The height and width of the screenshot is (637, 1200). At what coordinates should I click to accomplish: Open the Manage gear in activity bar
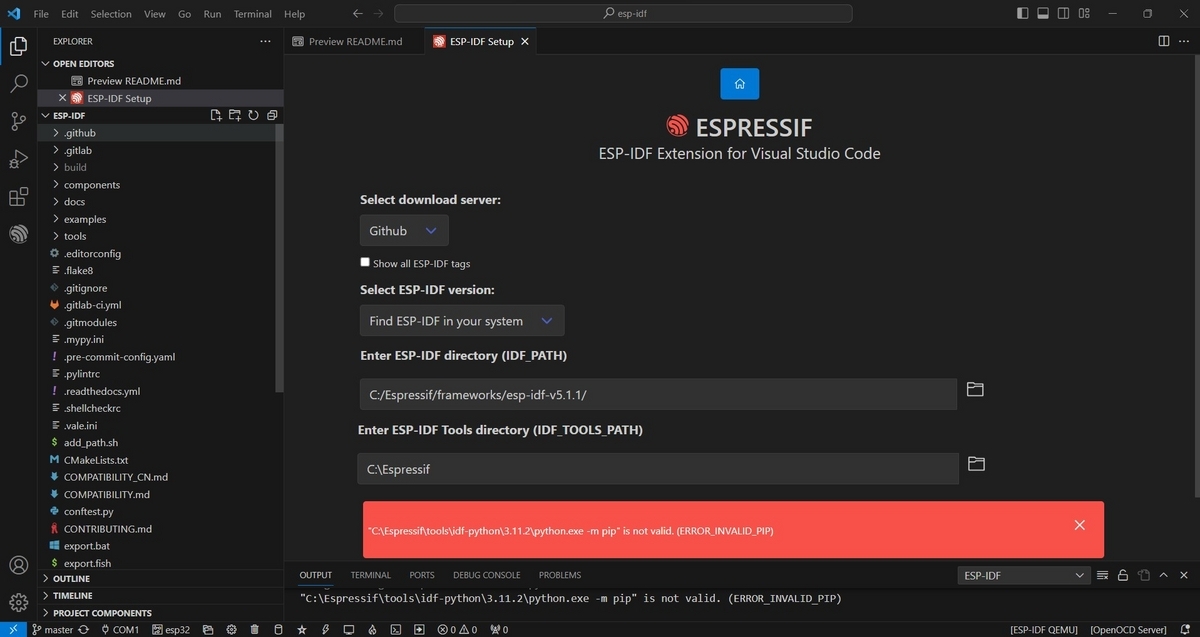[x=18, y=602]
